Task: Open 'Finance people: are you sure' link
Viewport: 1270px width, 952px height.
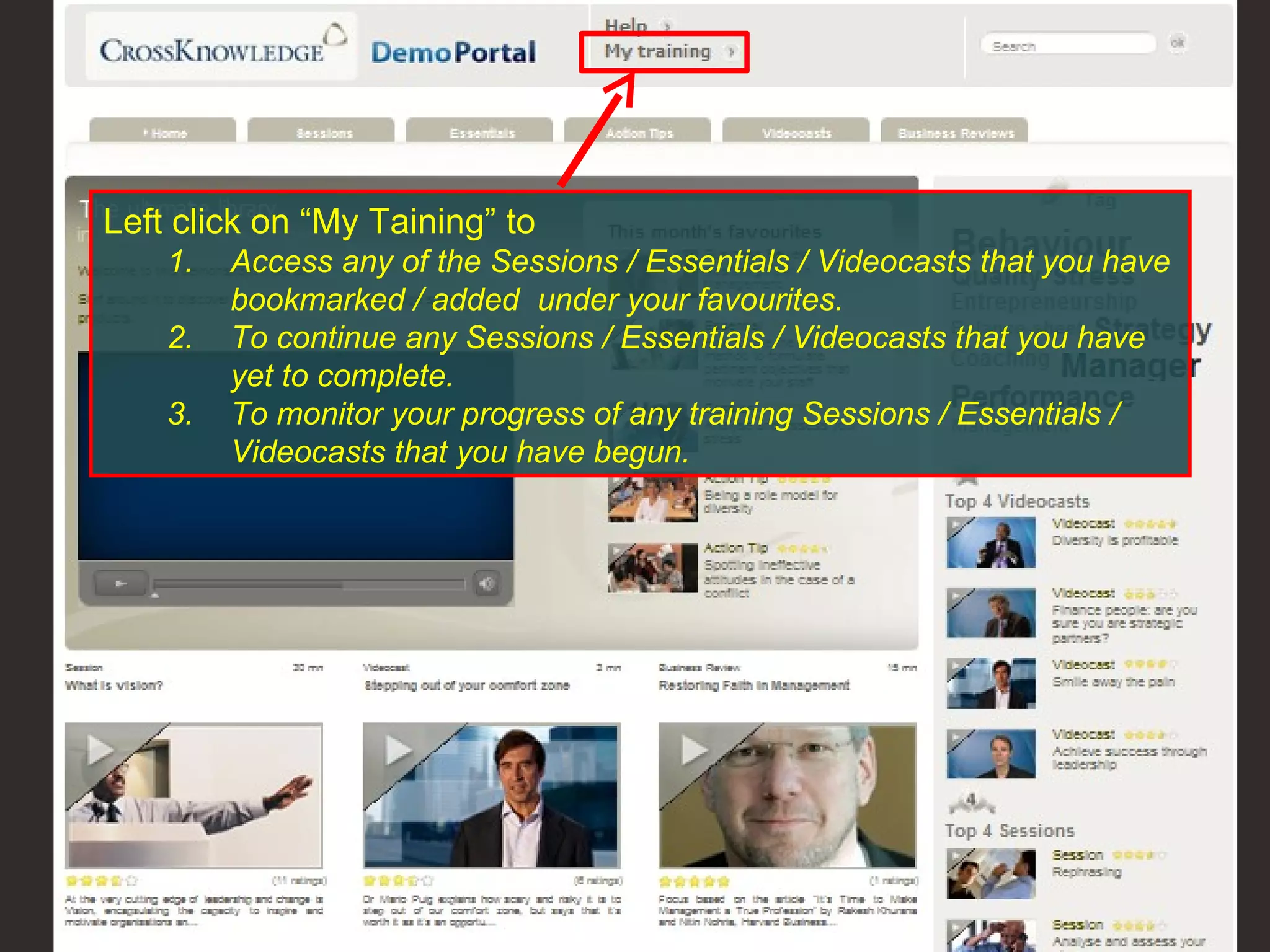Action: click(x=1124, y=624)
